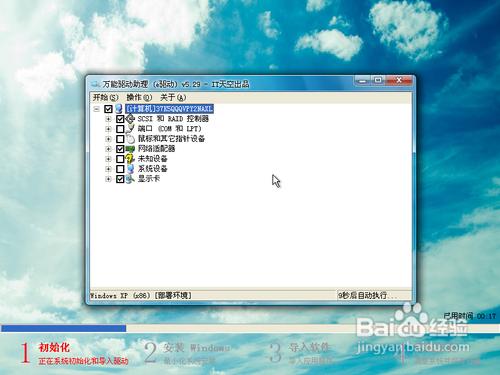Screen dimensions: 500x375
Task: Click the 导入软件 step three label
Action: pyautogui.click(x=309, y=348)
